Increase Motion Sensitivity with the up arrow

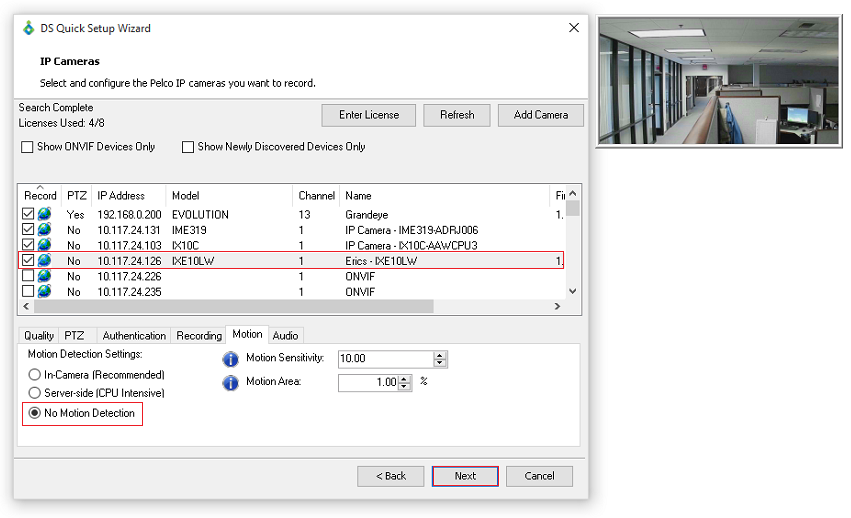coord(441,355)
